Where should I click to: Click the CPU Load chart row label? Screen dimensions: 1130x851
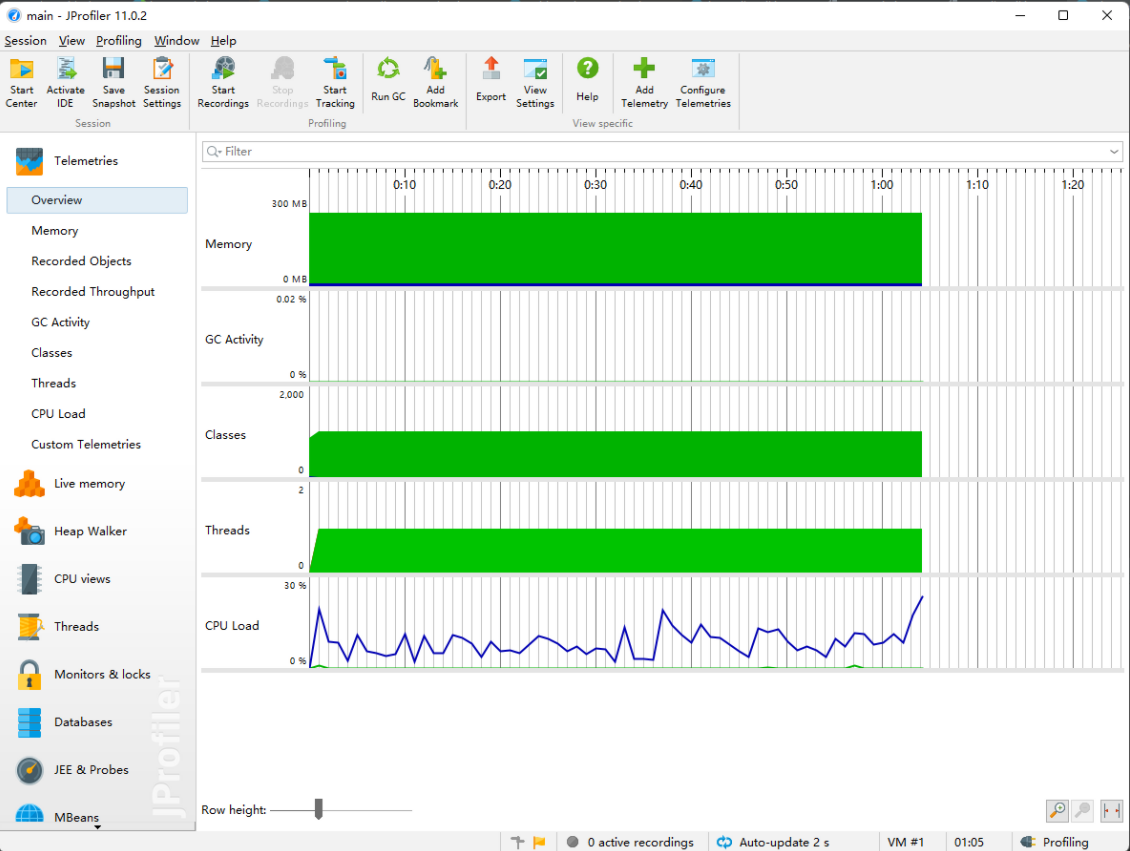pyautogui.click(x=232, y=625)
